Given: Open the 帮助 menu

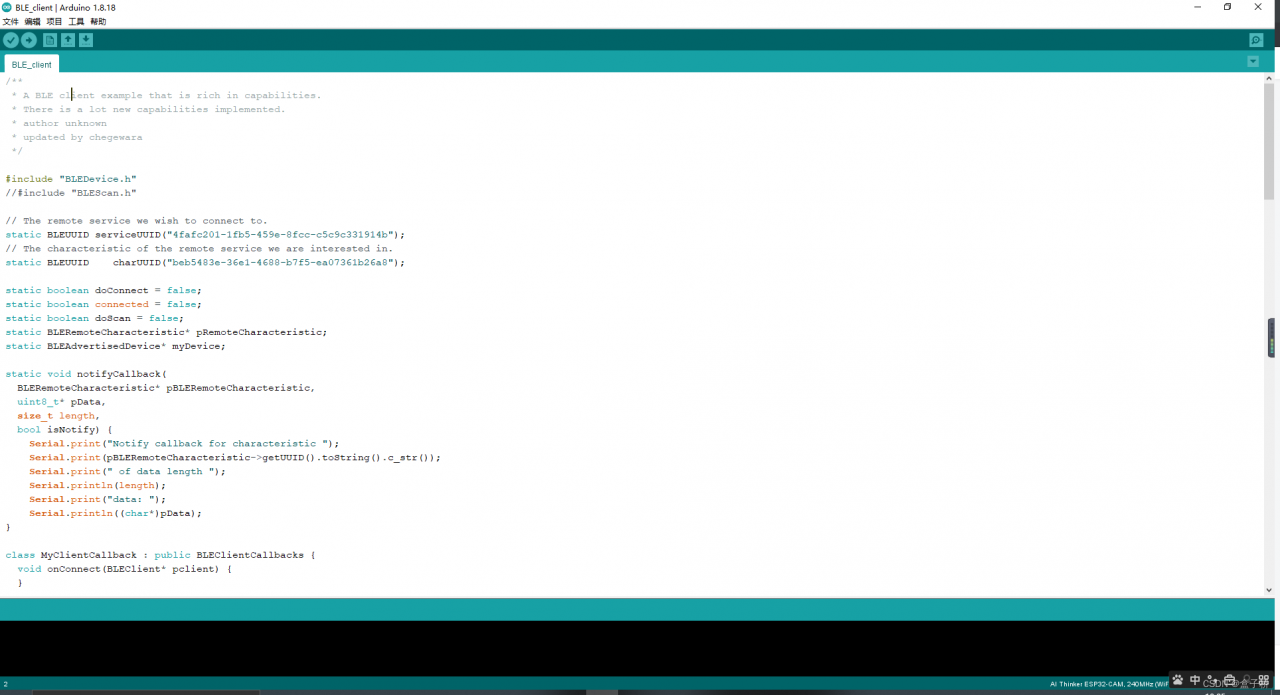Looking at the screenshot, I should (x=98, y=21).
